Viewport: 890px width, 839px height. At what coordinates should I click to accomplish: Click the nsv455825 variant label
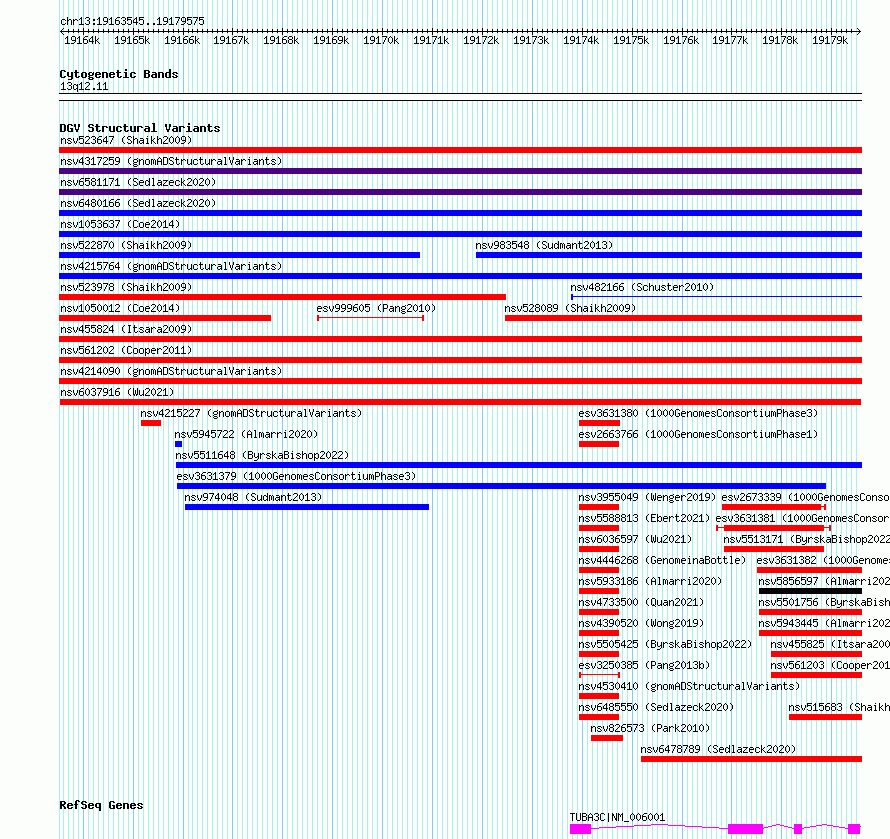pyautogui.click(x=830, y=644)
